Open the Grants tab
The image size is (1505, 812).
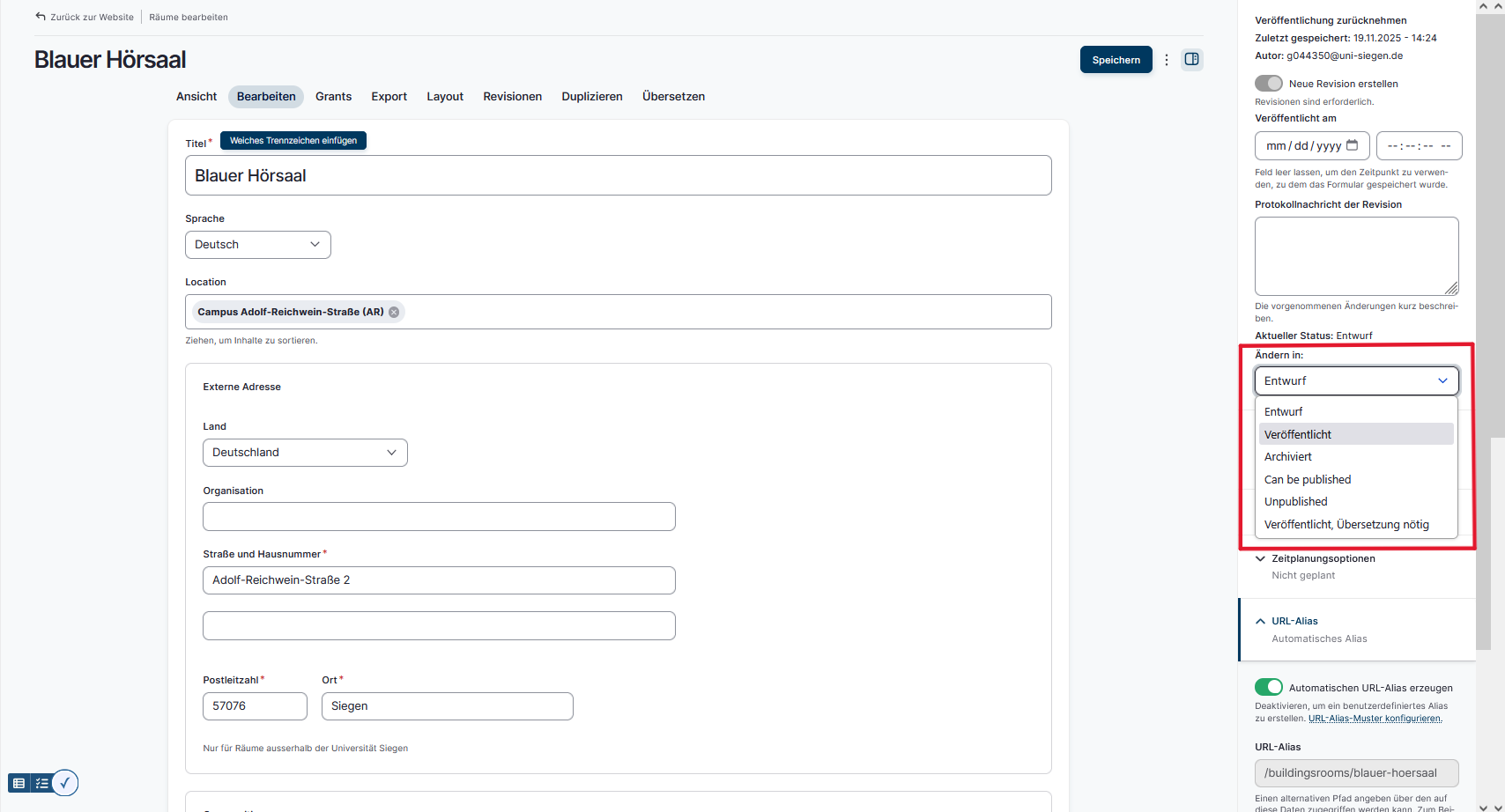(x=333, y=96)
